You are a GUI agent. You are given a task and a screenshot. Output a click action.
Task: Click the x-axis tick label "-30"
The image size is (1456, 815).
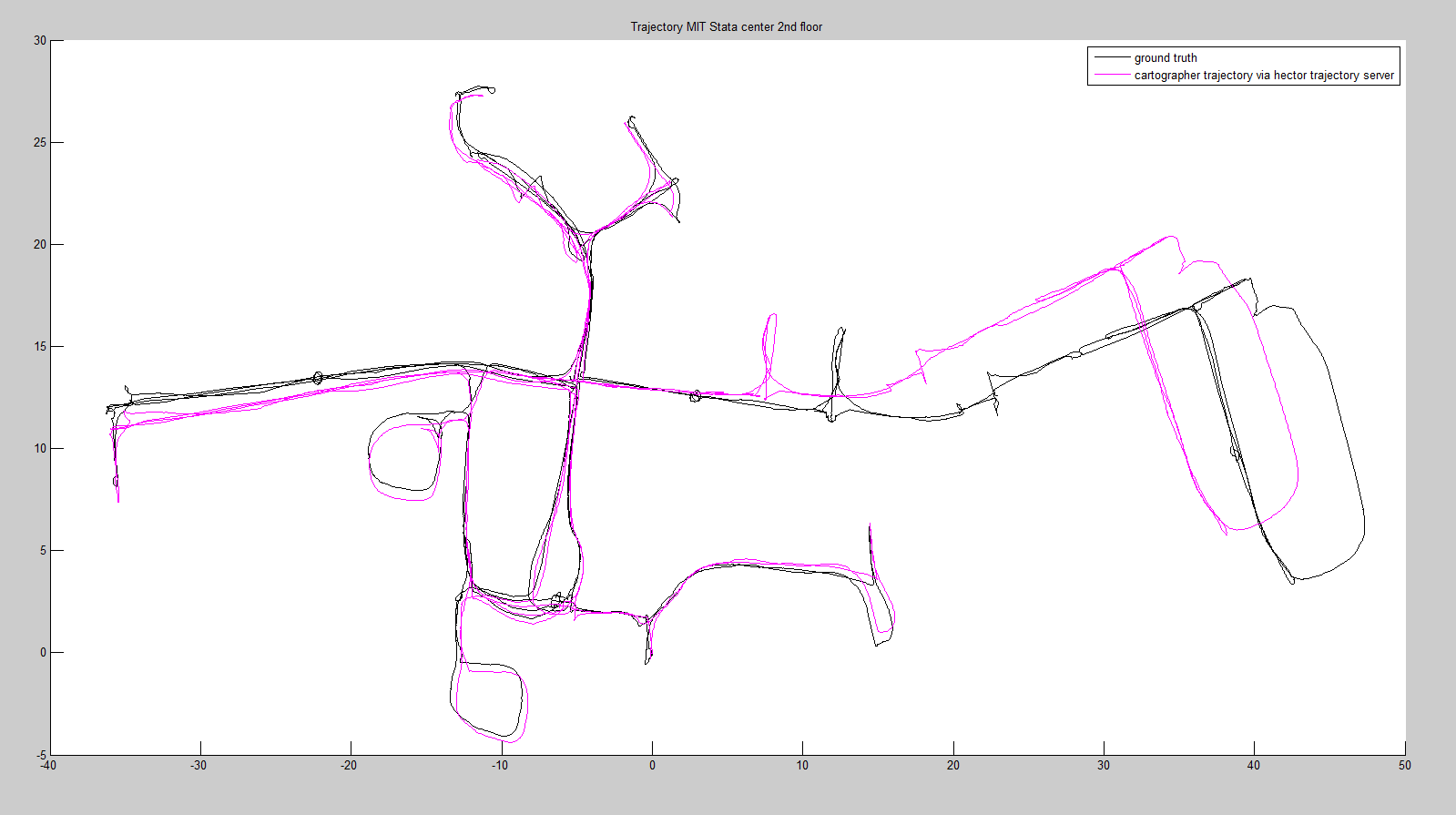tap(199, 765)
